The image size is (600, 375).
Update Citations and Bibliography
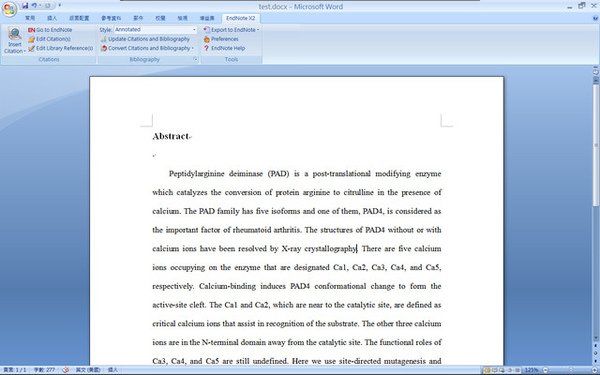[145, 39]
